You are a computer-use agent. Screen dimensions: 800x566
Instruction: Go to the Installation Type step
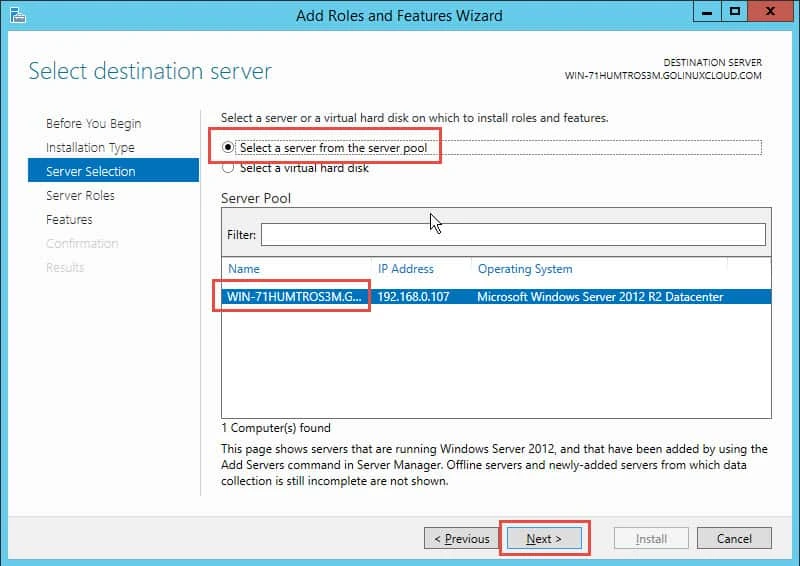90,147
